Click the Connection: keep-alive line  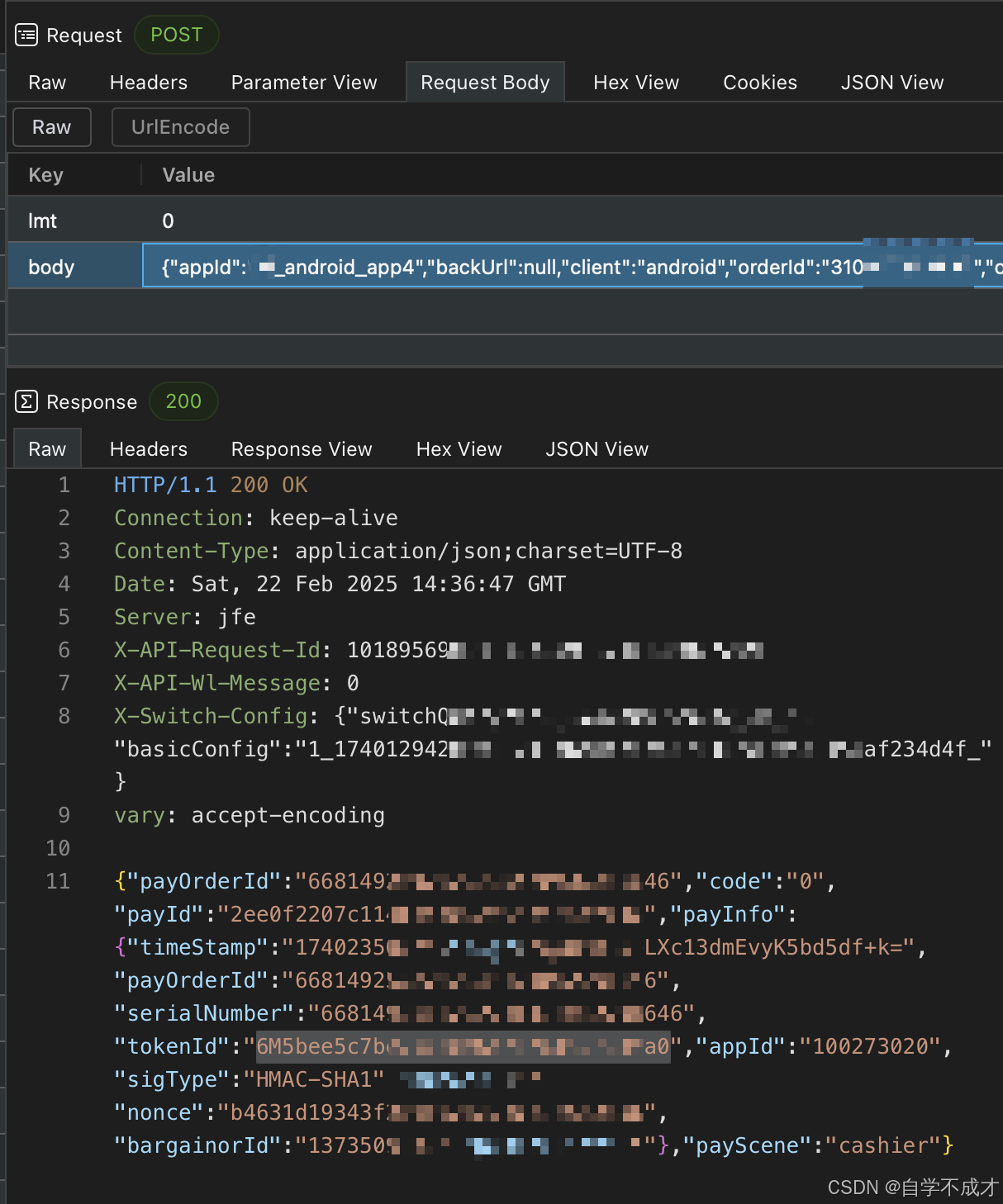point(256,518)
